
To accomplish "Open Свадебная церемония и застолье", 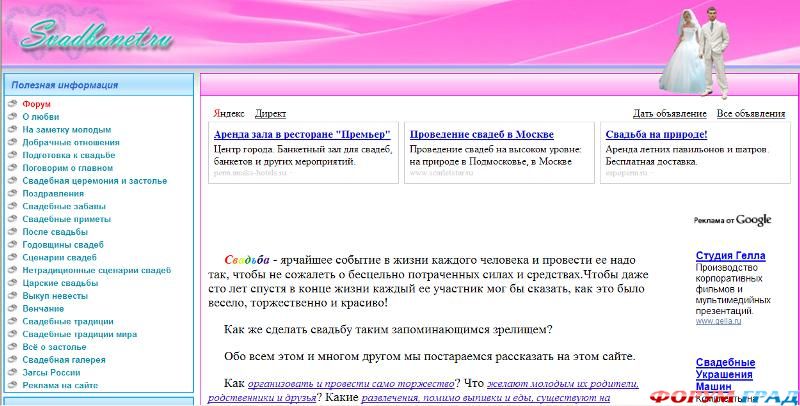I will pyautogui.click(x=95, y=181).
